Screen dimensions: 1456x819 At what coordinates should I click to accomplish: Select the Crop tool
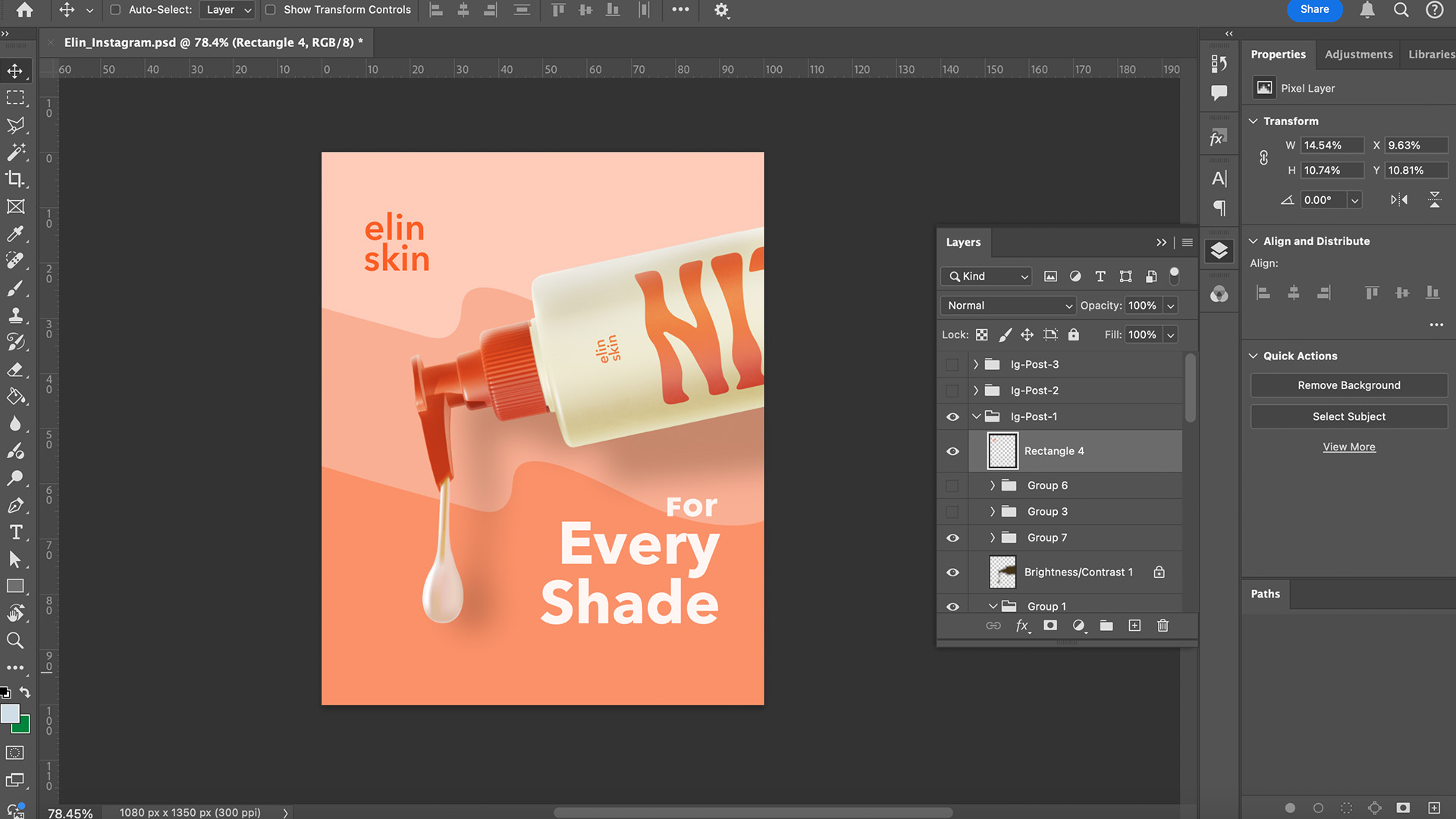[15, 179]
